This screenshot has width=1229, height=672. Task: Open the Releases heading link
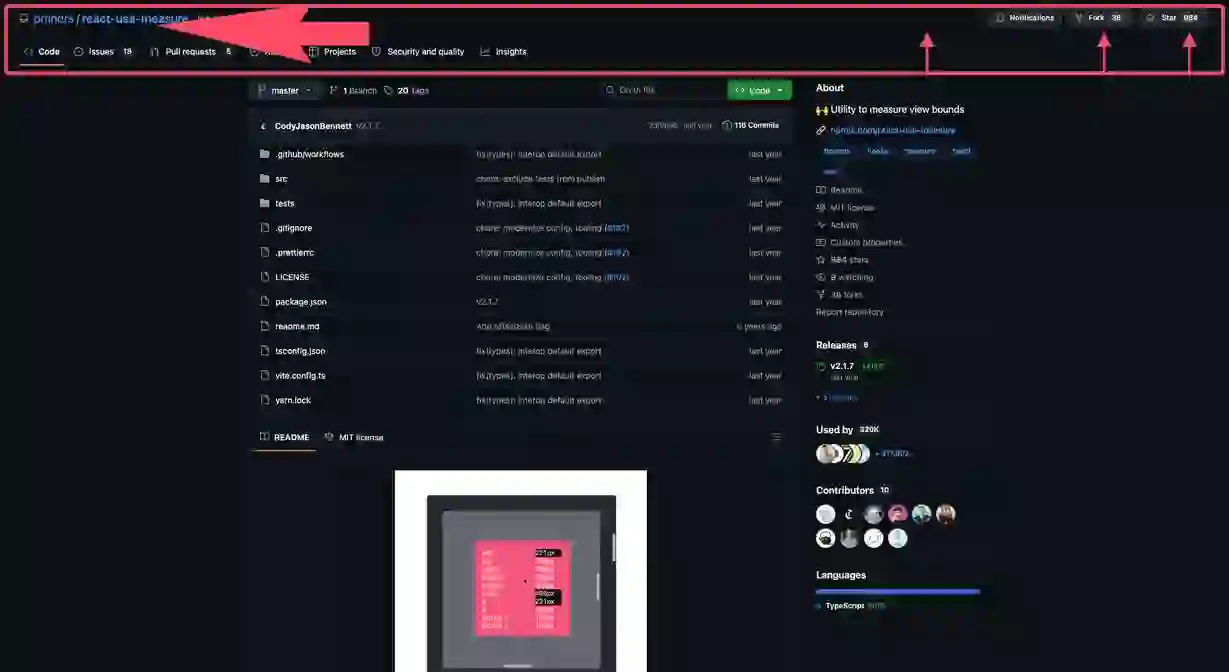[836, 345]
